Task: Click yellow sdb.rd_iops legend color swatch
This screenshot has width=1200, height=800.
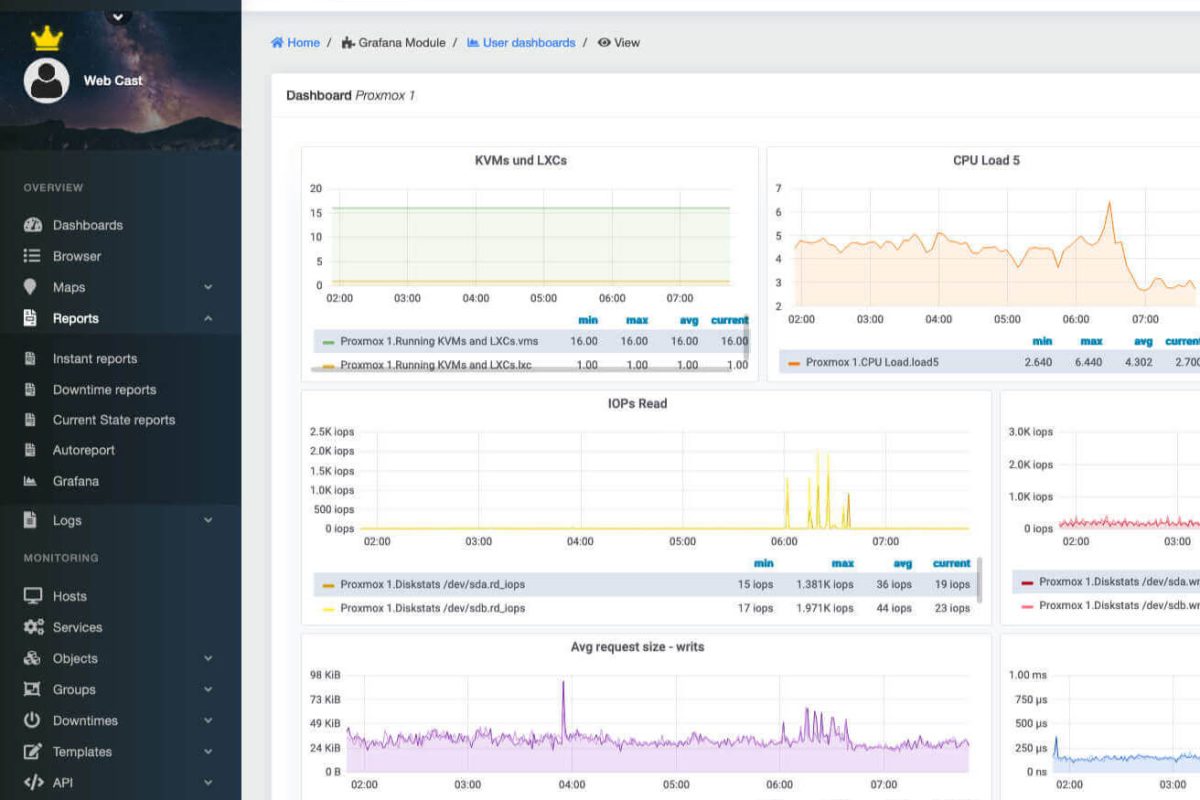Action: point(328,608)
